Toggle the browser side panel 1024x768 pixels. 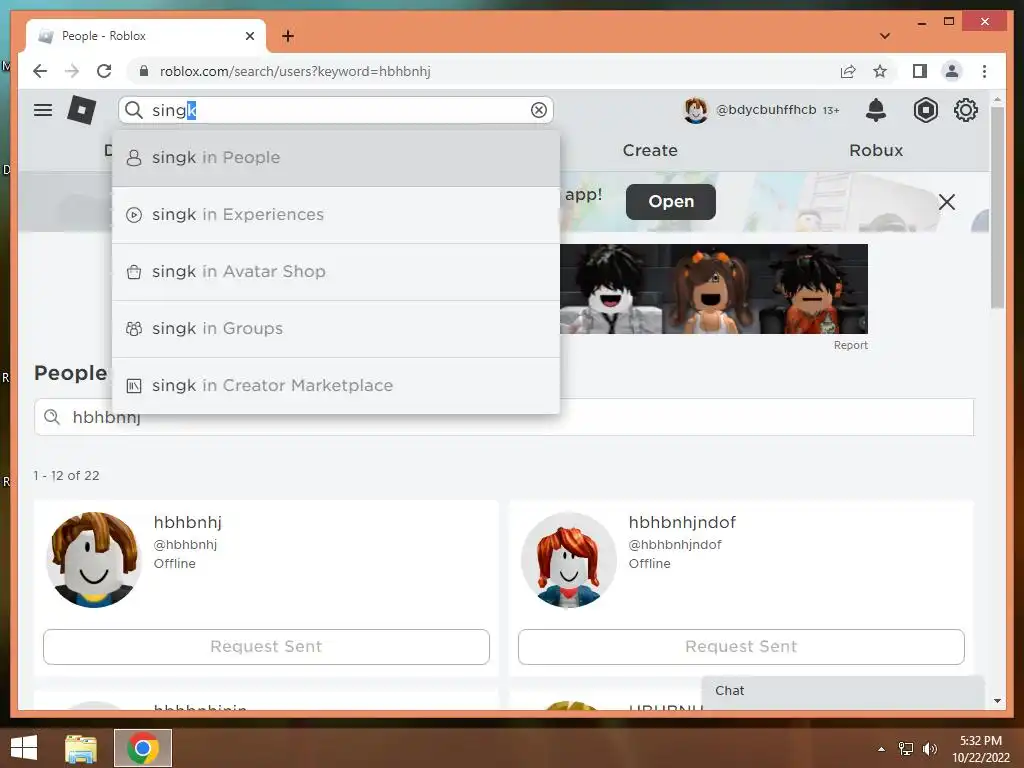coord(920,71)
